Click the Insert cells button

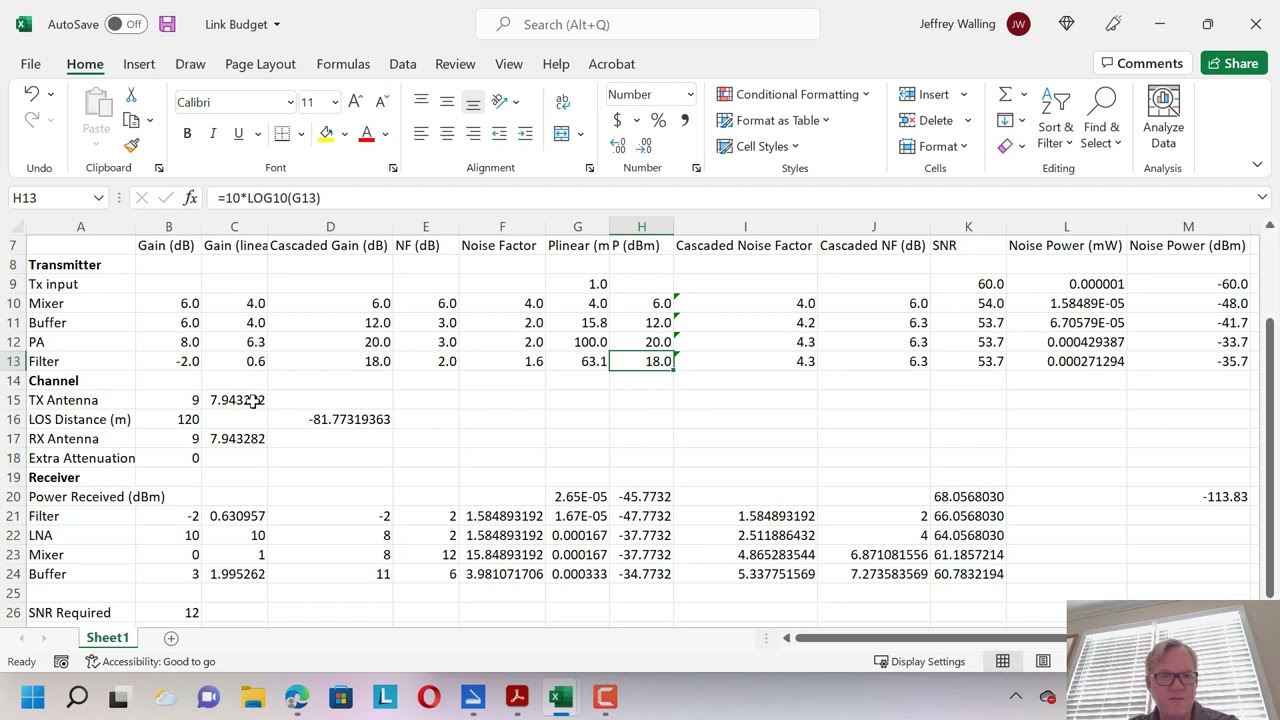pyautogui.click(x=924, y=94)
